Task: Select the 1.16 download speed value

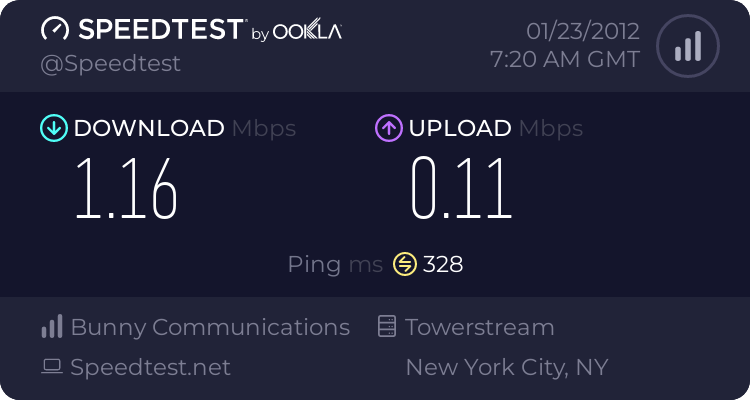Action: point(126,190)
